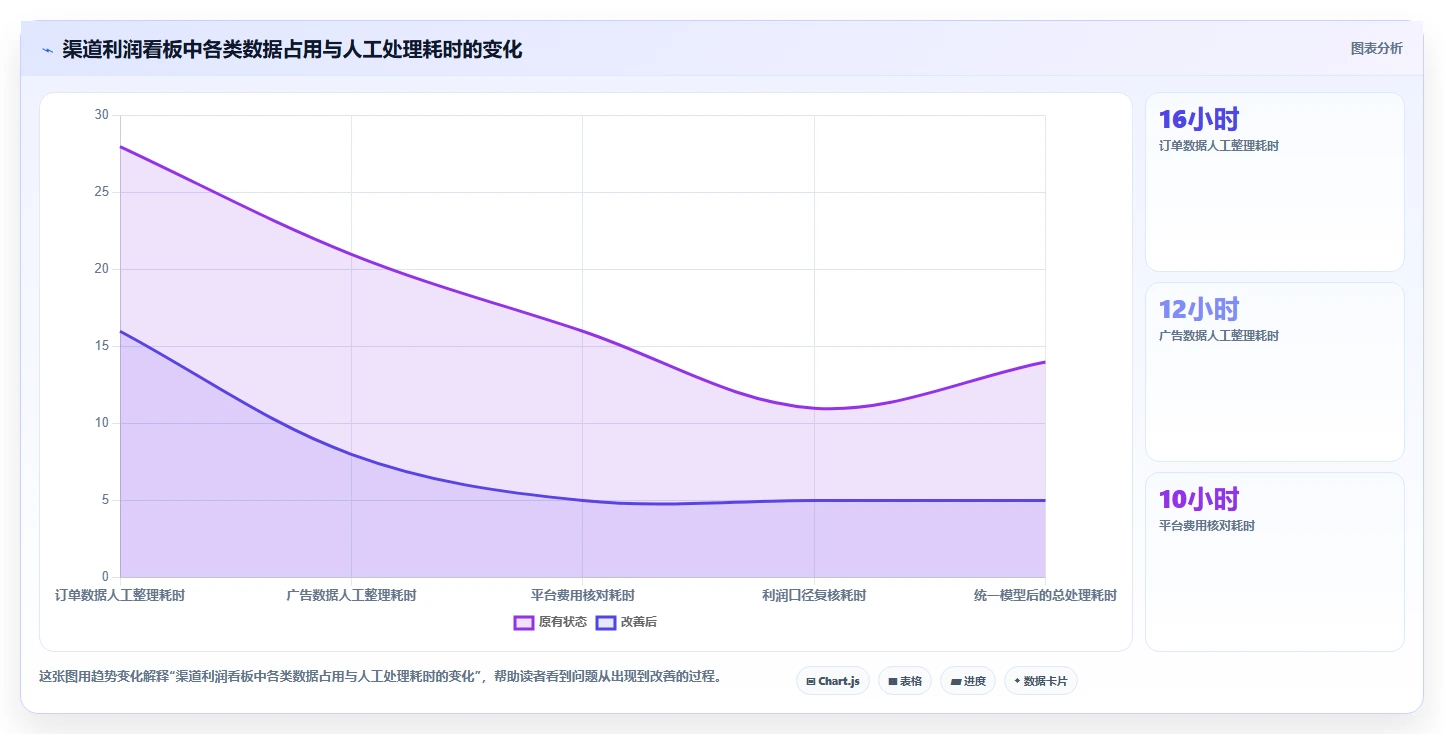Click the y-axis value 30
Viewport: 1444px width, 734px height.
(x=101, y=115)
